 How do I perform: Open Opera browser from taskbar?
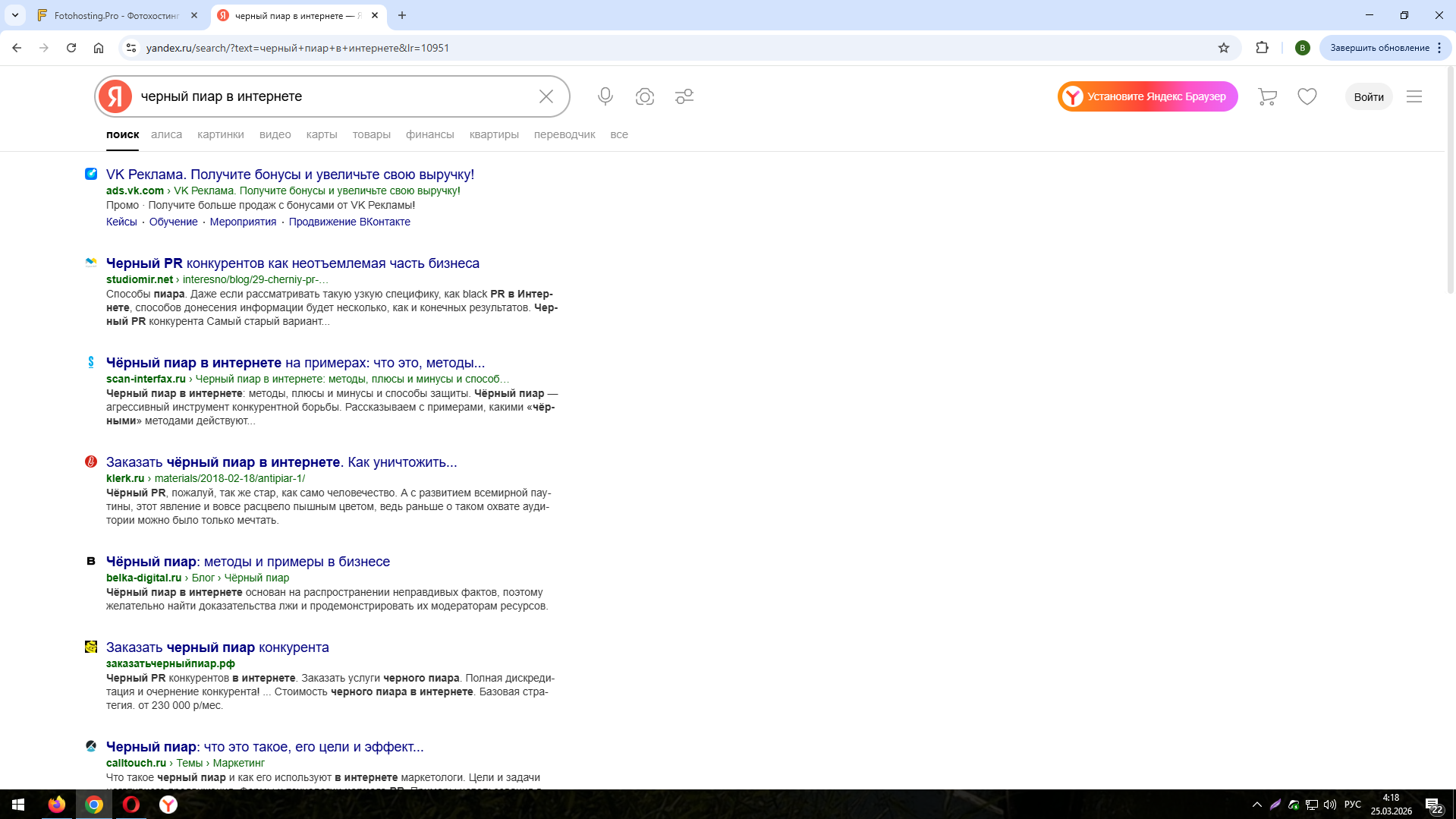coord(131,805)
